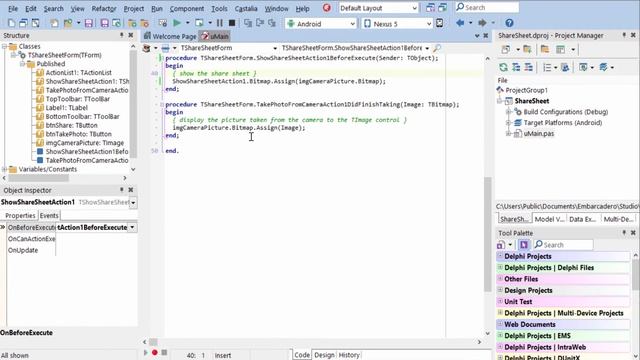Screen dimensions: 640x360
Task: Open the Android target platform dropdown
Action: click(353, 24)
